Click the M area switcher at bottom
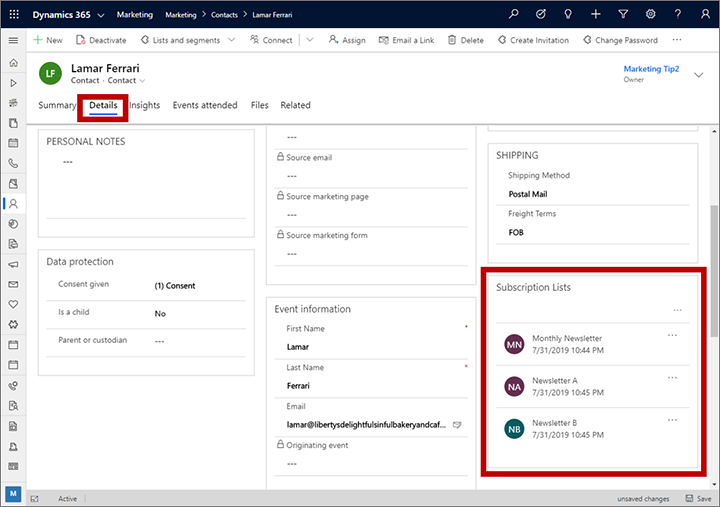720x507 pixels. 13,494
